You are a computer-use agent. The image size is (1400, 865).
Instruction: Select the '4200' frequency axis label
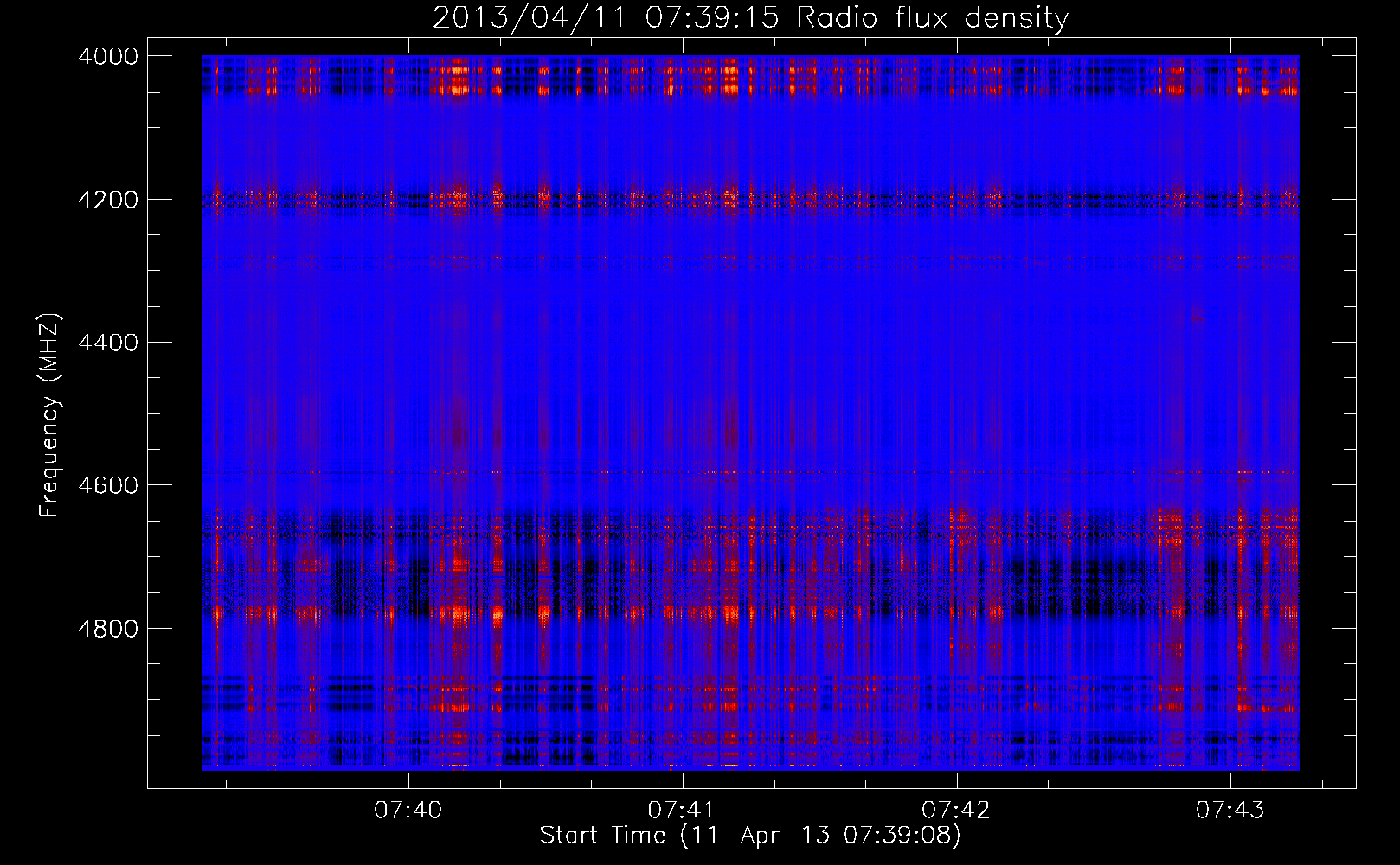click(108, 200)
